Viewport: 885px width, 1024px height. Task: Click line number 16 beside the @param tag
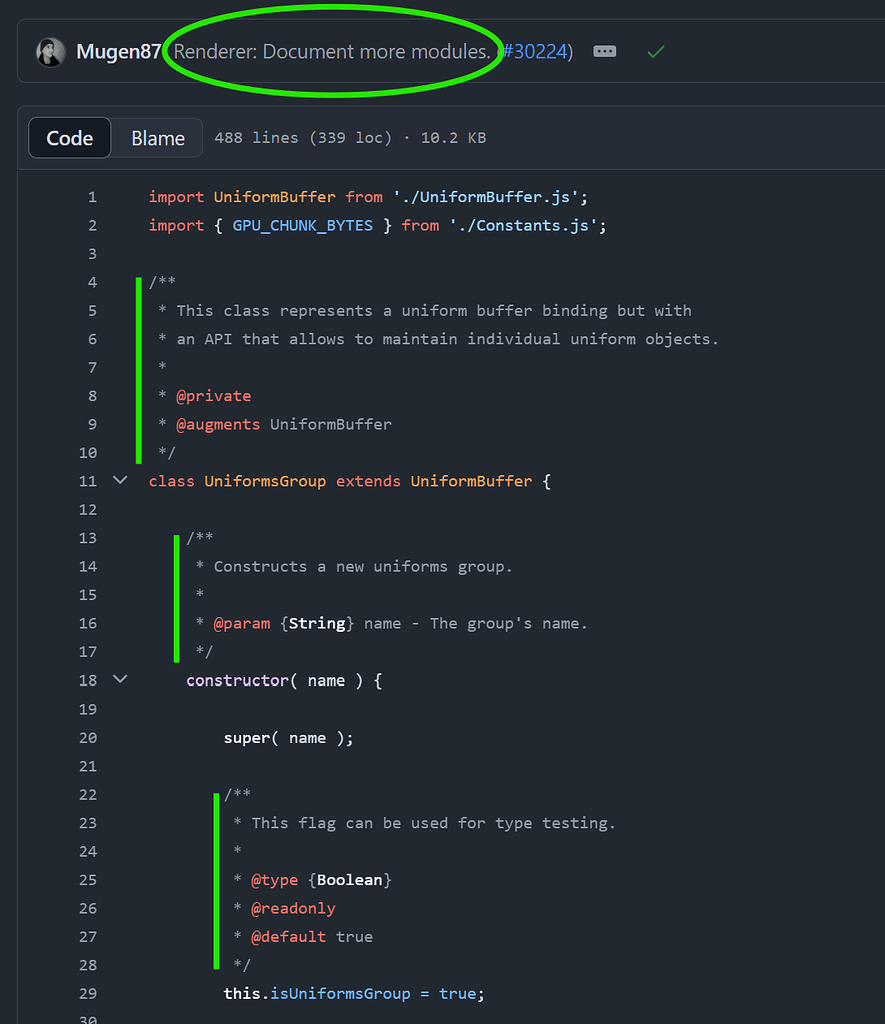coord(87,623)
